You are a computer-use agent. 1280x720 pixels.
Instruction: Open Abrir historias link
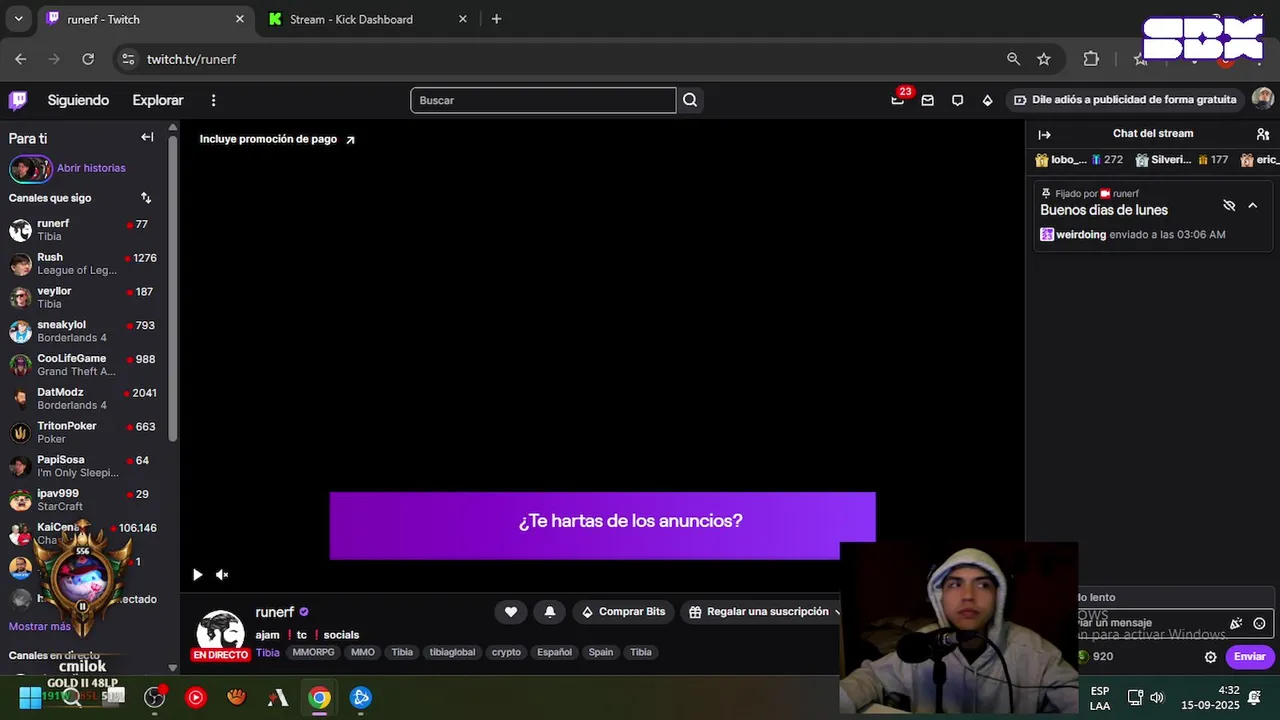coord(91,168)
